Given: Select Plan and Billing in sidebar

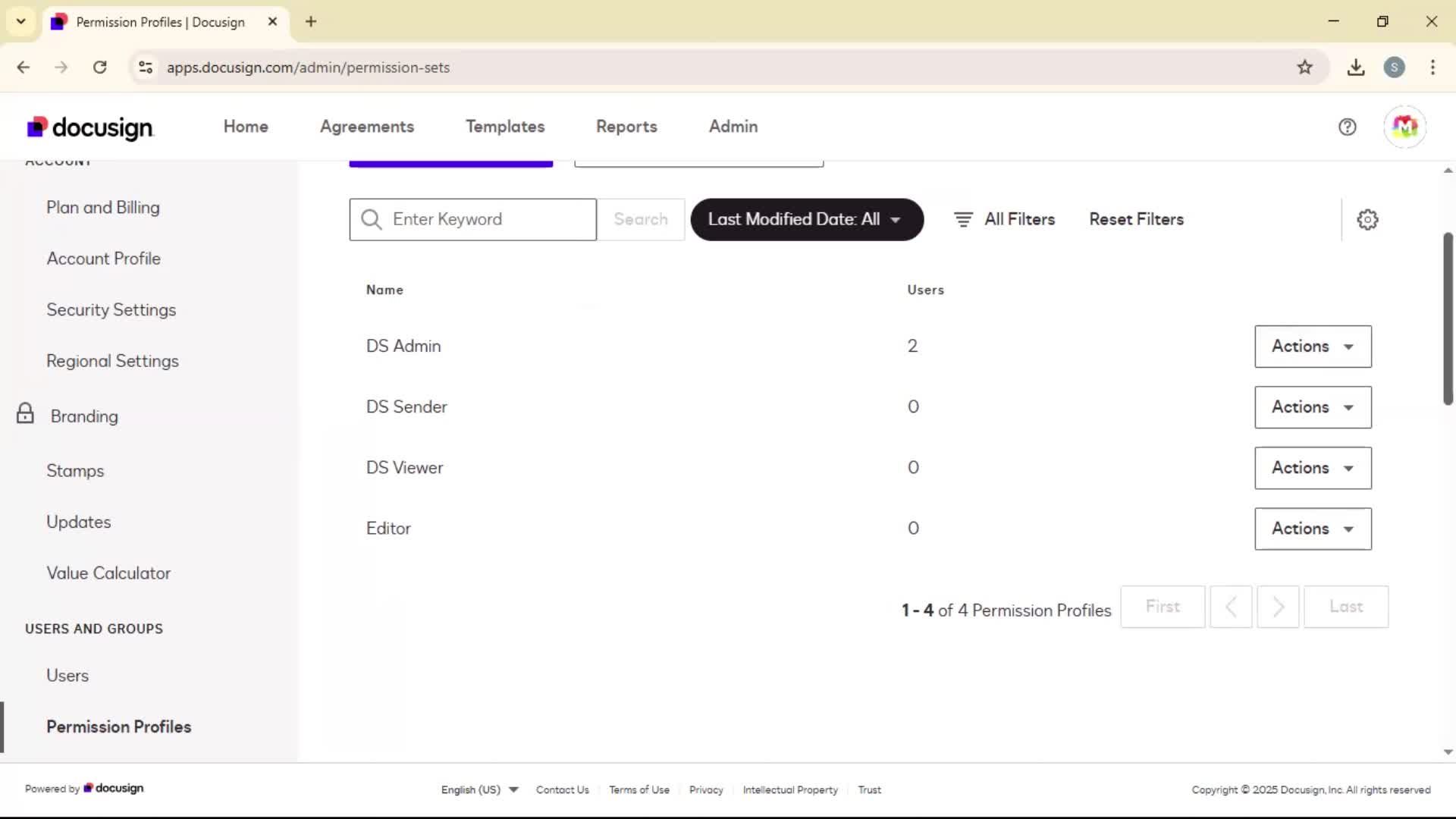Looking at the screenshot, I should pyautogui.click(x=103, y=208).
